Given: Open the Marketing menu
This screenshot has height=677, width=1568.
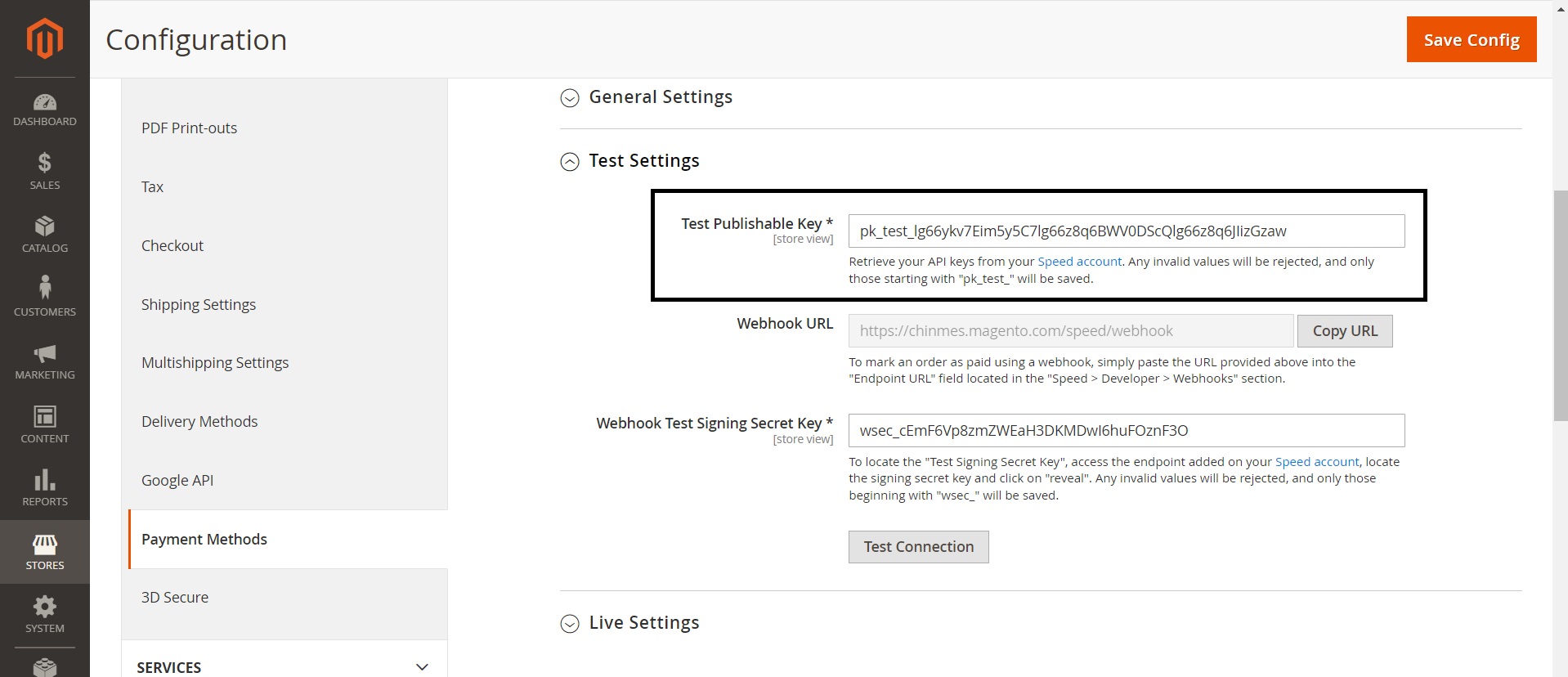Looking at the screenshot, I should pos(45,361).
